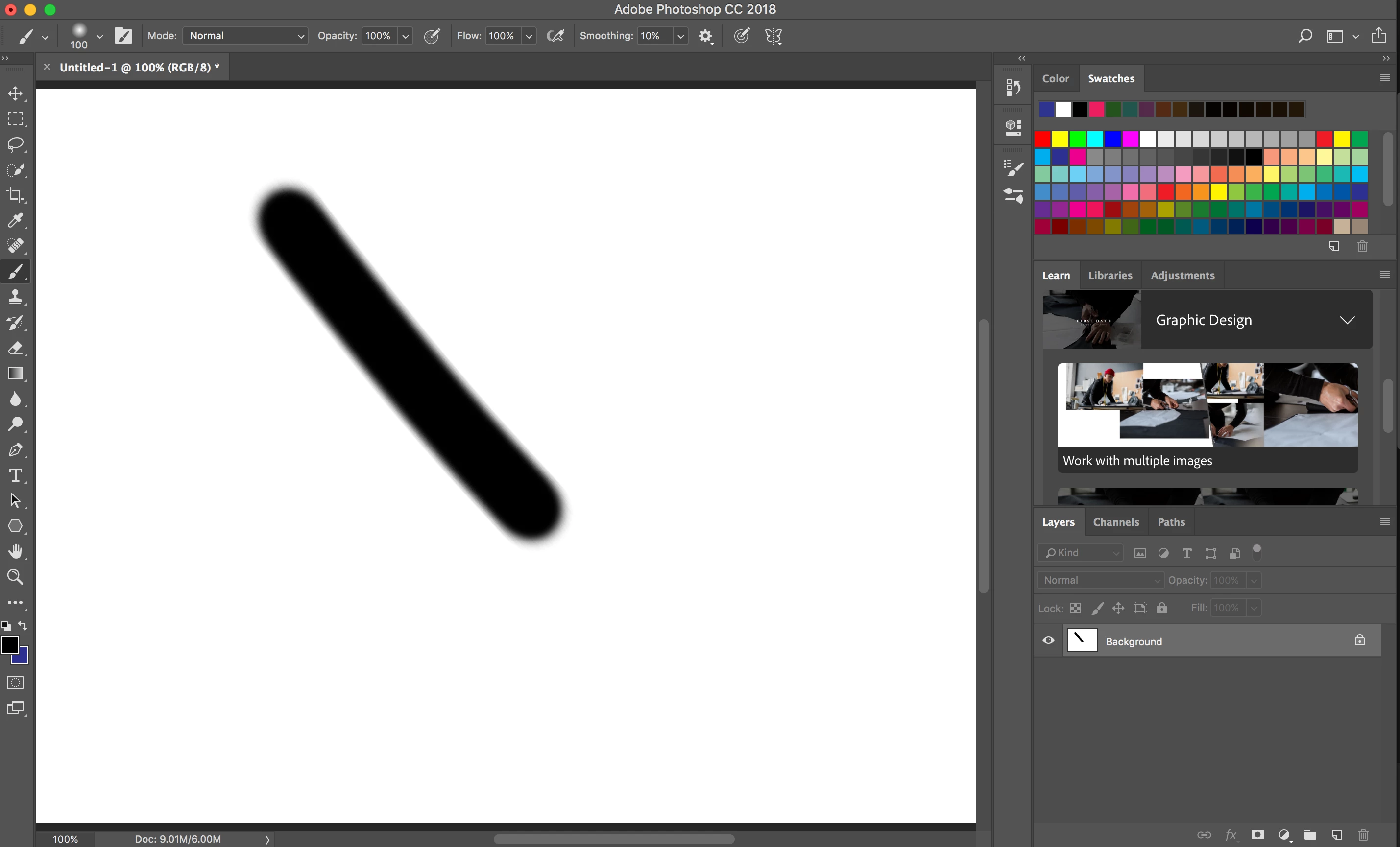The image size is (1400, 847).
Task: Select the Zoom tool
Action: pos(15,577)
